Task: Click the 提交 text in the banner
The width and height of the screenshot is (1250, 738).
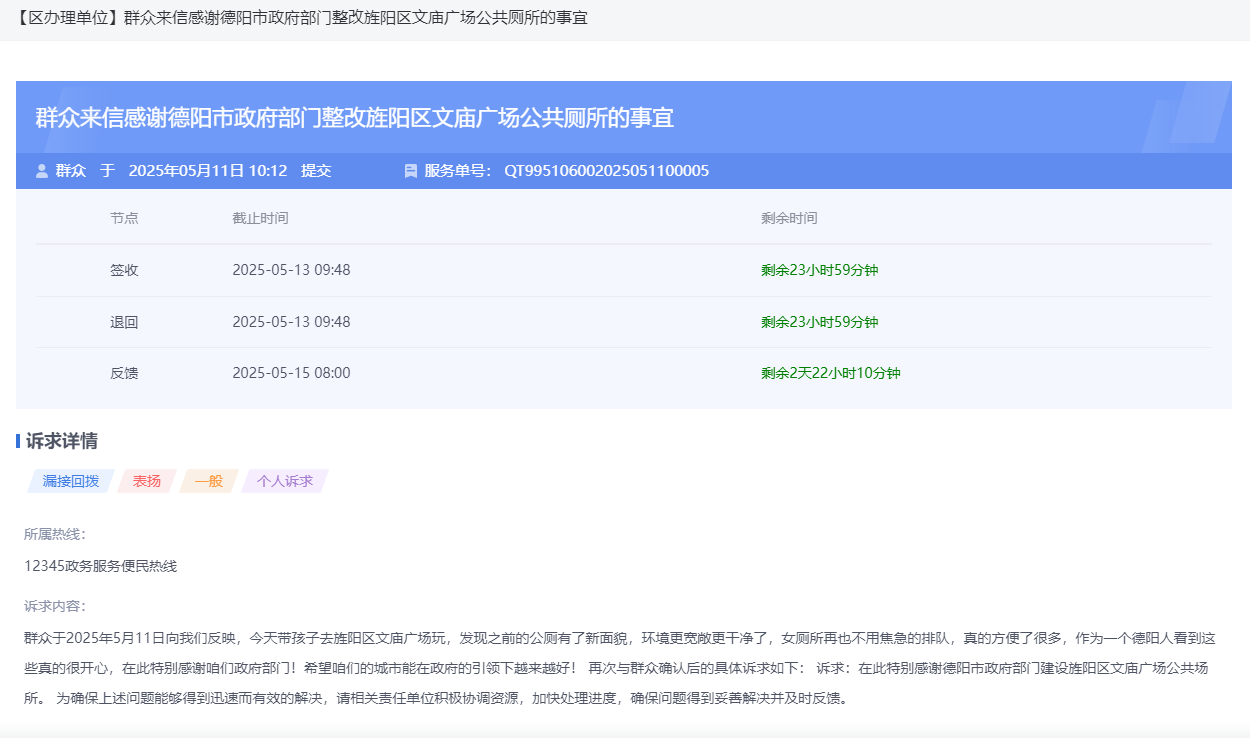Action: 316,171
